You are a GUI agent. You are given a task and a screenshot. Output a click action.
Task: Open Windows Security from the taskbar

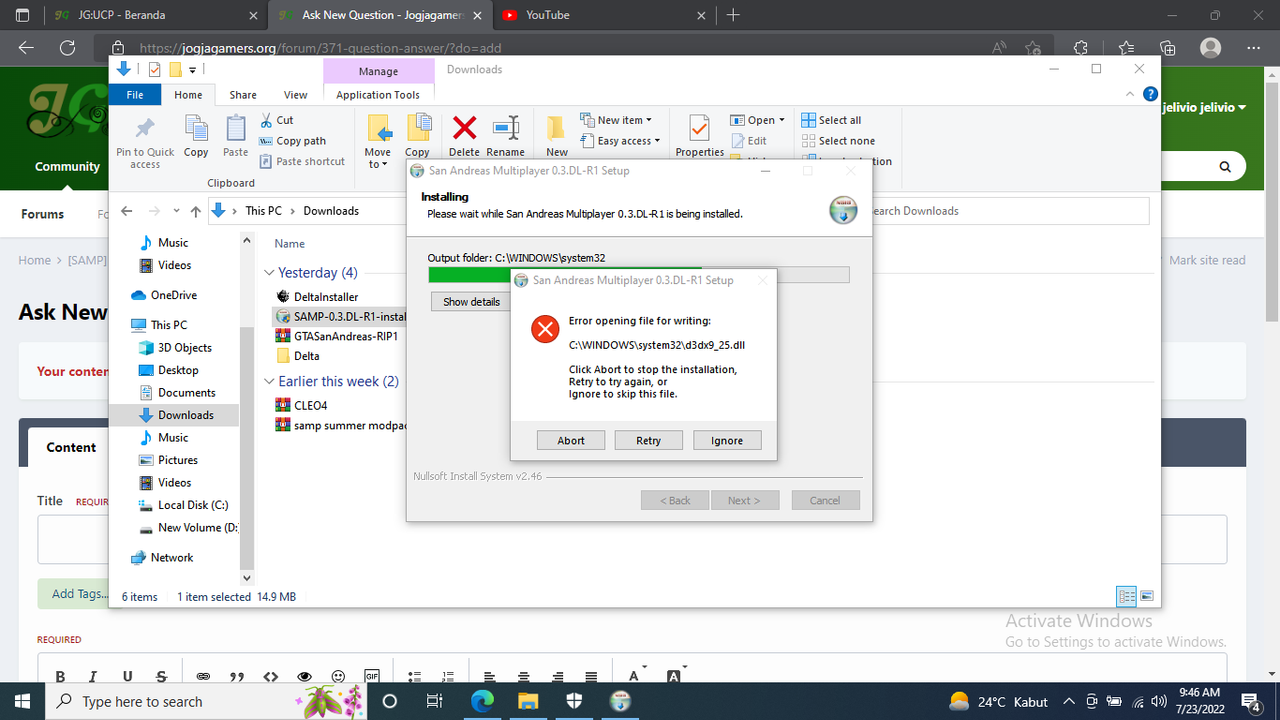575,701
